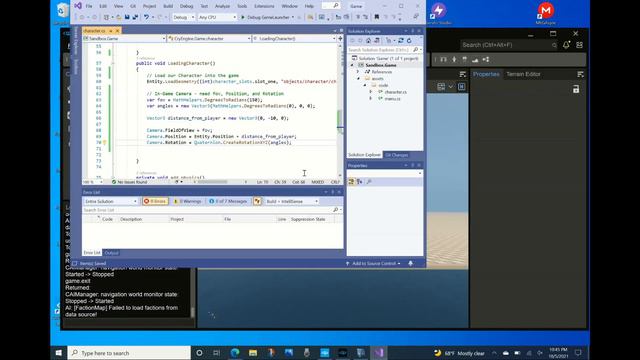Open File Explorer from taskbar
Image resolution: width=640 pixels, height=360 pixels.
(x=253, y=353)
